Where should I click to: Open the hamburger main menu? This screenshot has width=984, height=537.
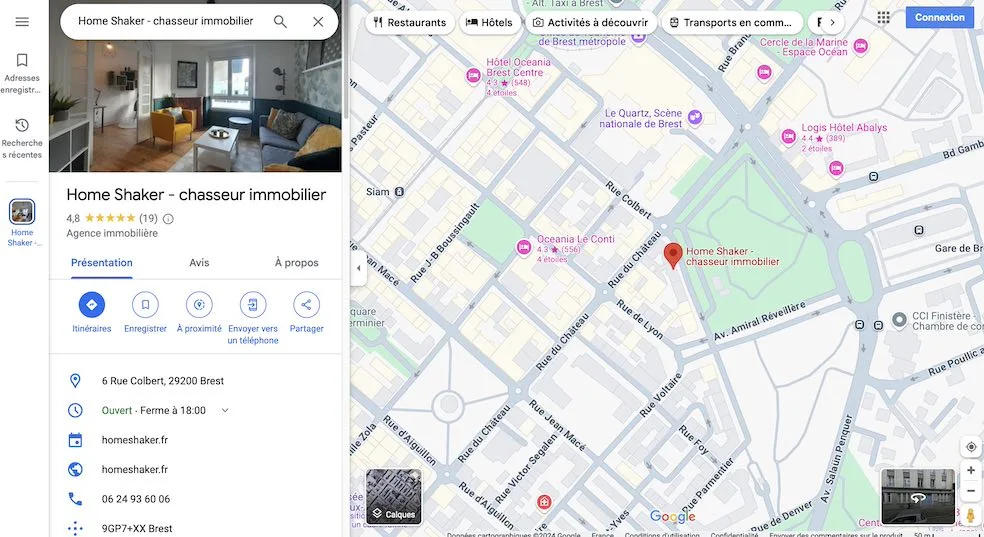[x=22, y=22]
